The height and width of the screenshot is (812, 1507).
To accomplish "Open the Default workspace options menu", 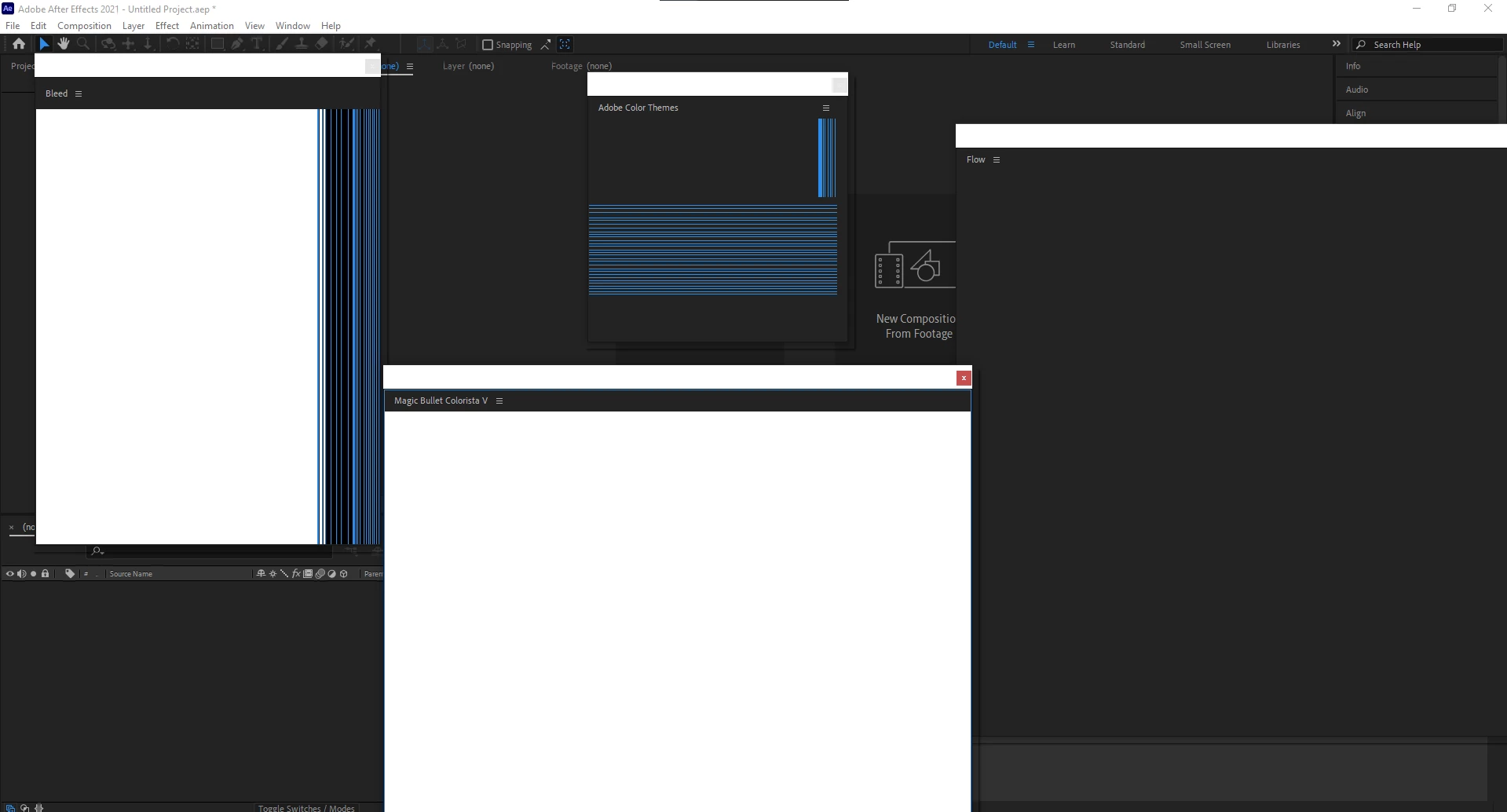I will pyautogui.click(x=1031, y=45).
